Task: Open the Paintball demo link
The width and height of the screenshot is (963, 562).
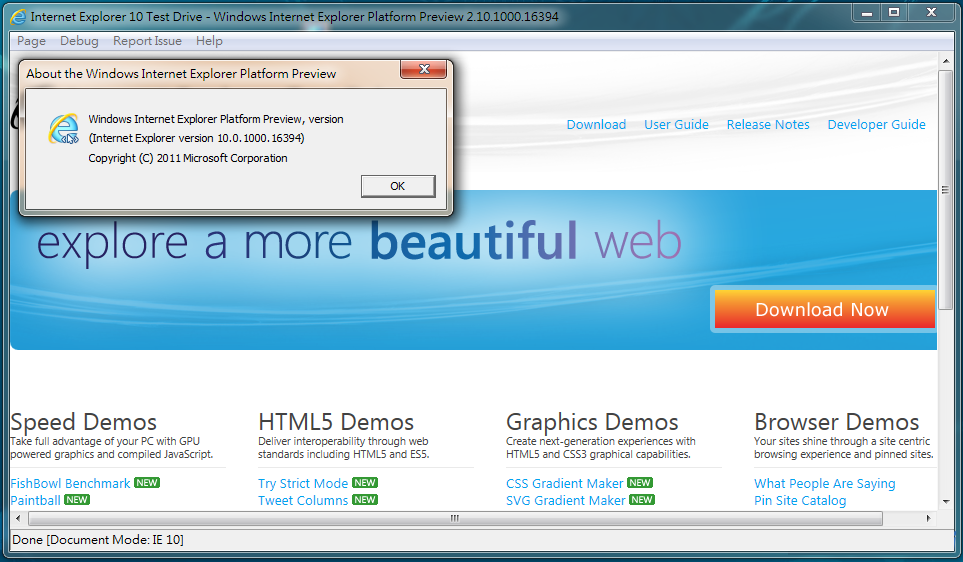Action: click(36, 500)
